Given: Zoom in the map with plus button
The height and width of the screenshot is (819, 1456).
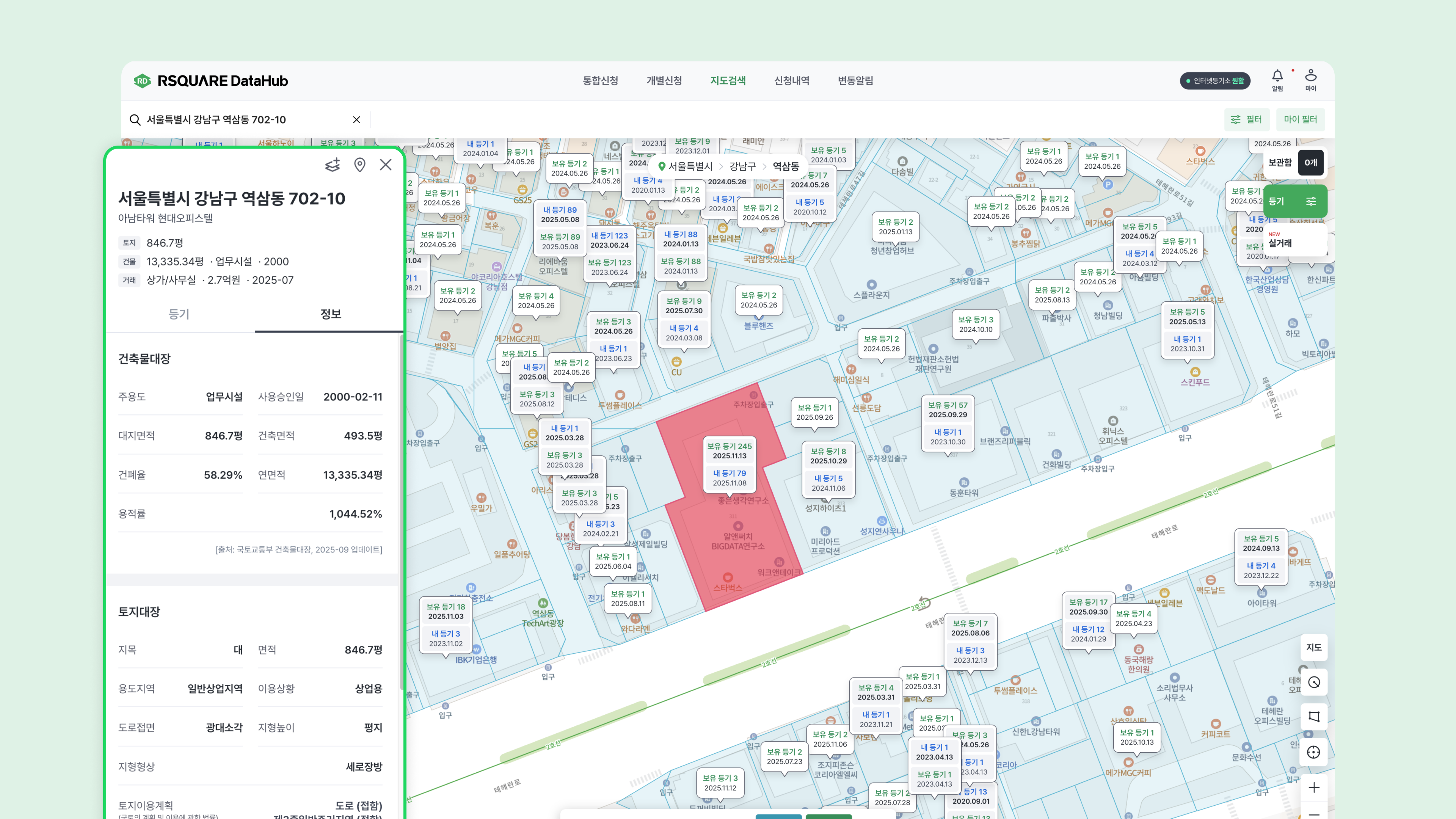Looking at the screenshot, I should coord(1313,788).
